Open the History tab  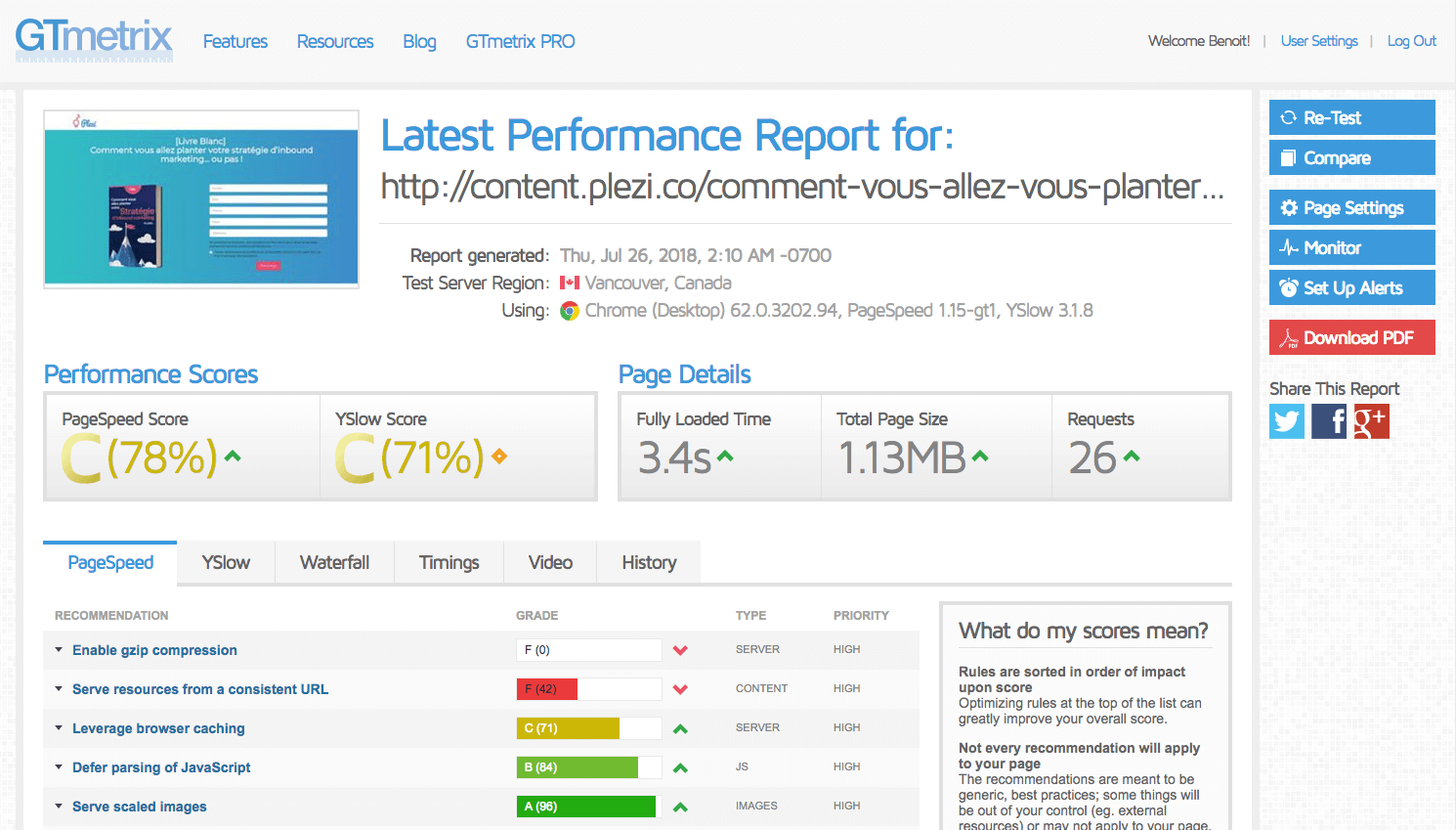pos(649,563)
